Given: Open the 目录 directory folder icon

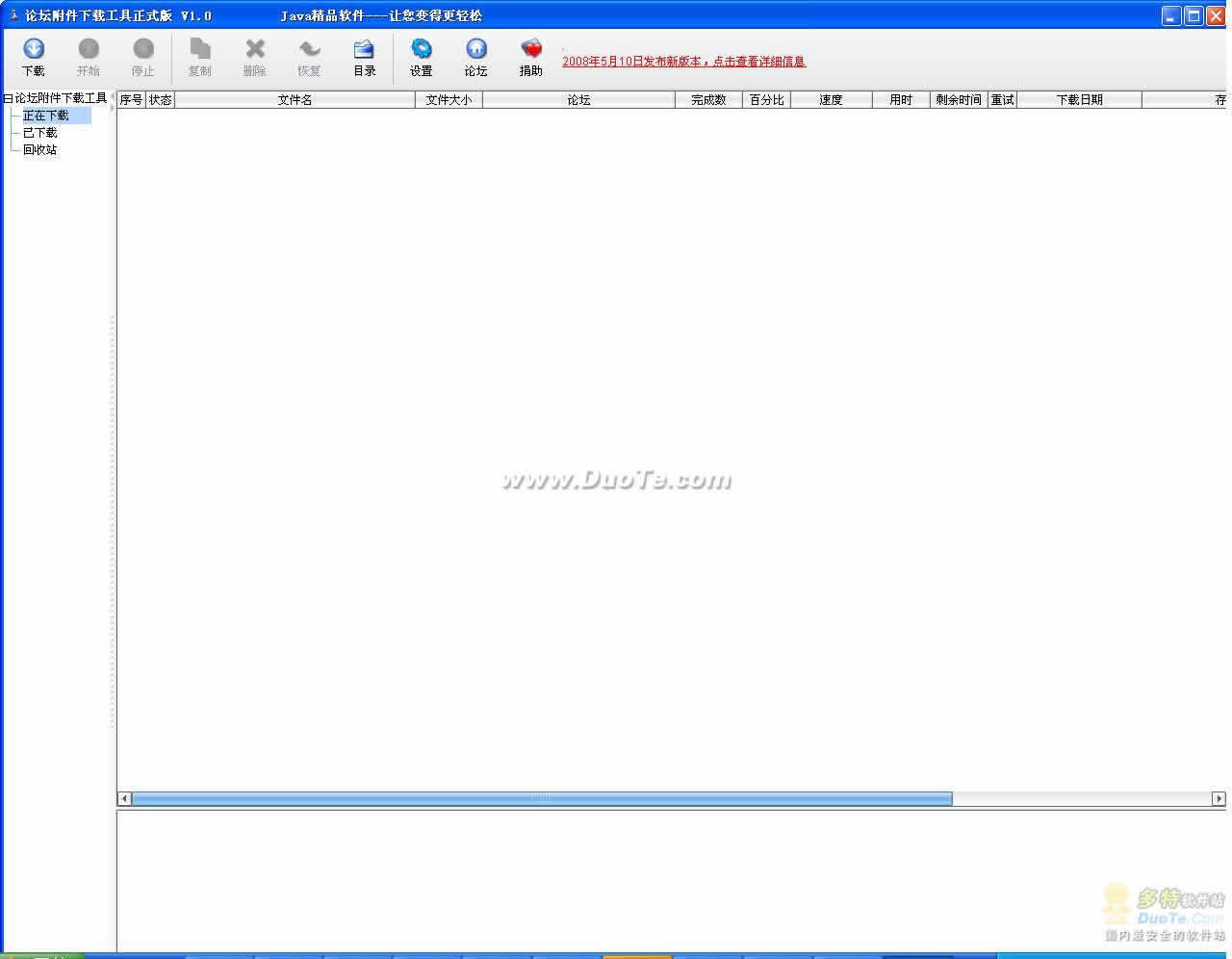Looking at the screenshot, I should click(364, 50).
